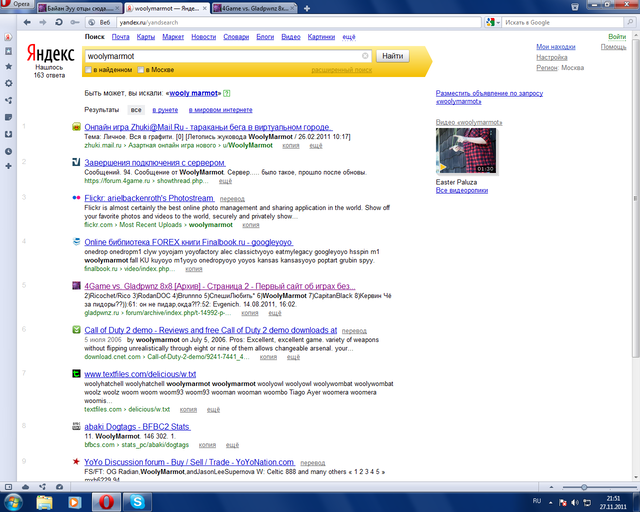Open the gear Widgets panel in sidebar

coord(8,83)
